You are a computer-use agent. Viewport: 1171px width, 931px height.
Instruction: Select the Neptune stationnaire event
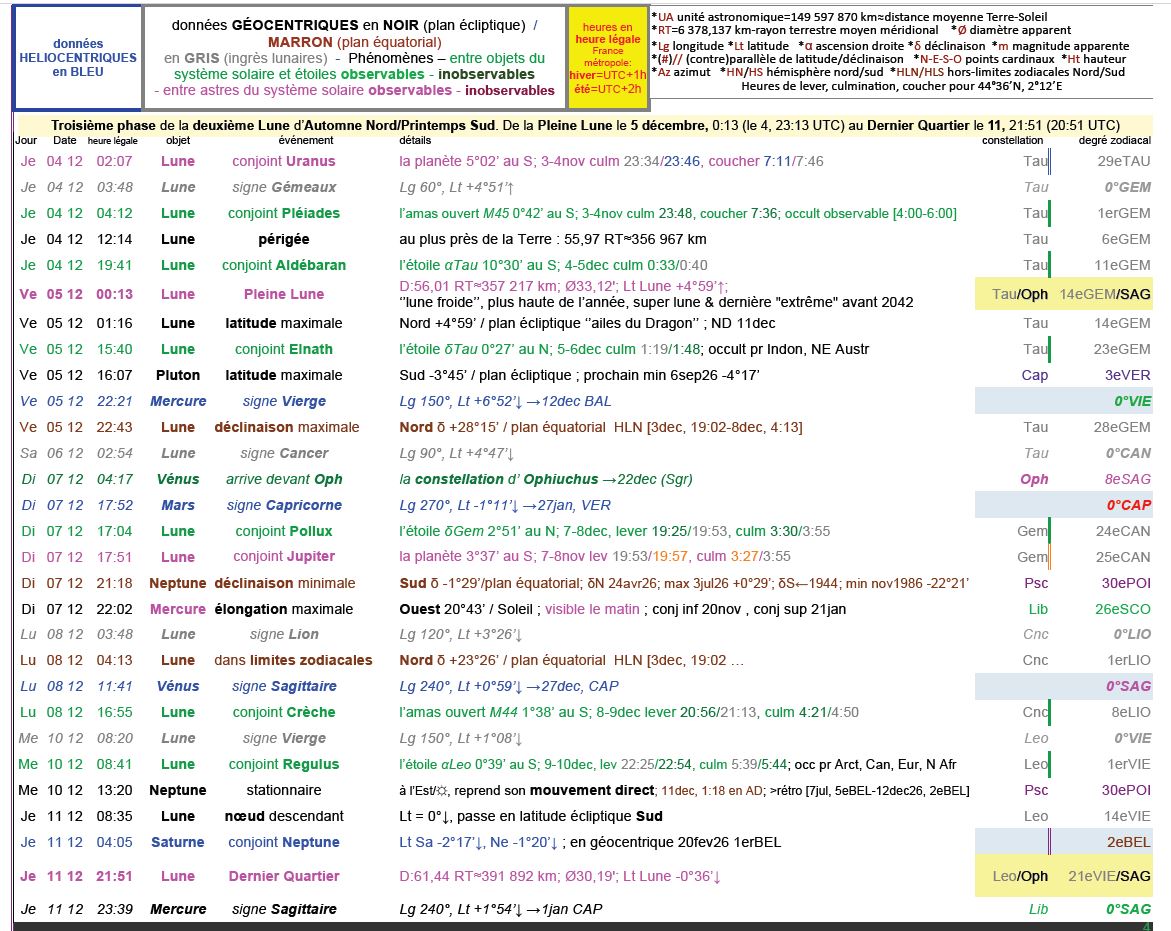284,790
